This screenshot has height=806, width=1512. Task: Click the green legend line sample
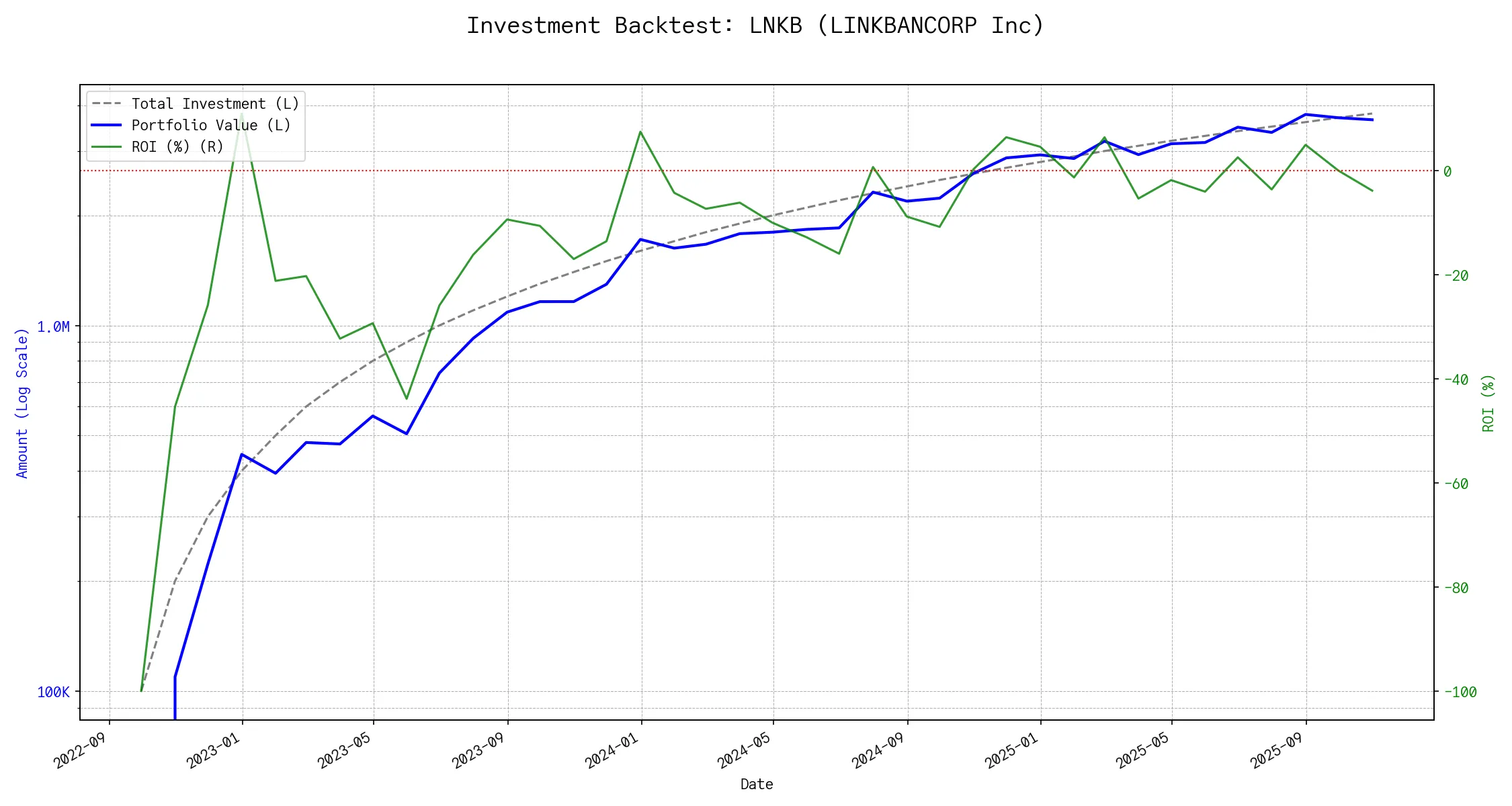point(107,147)
